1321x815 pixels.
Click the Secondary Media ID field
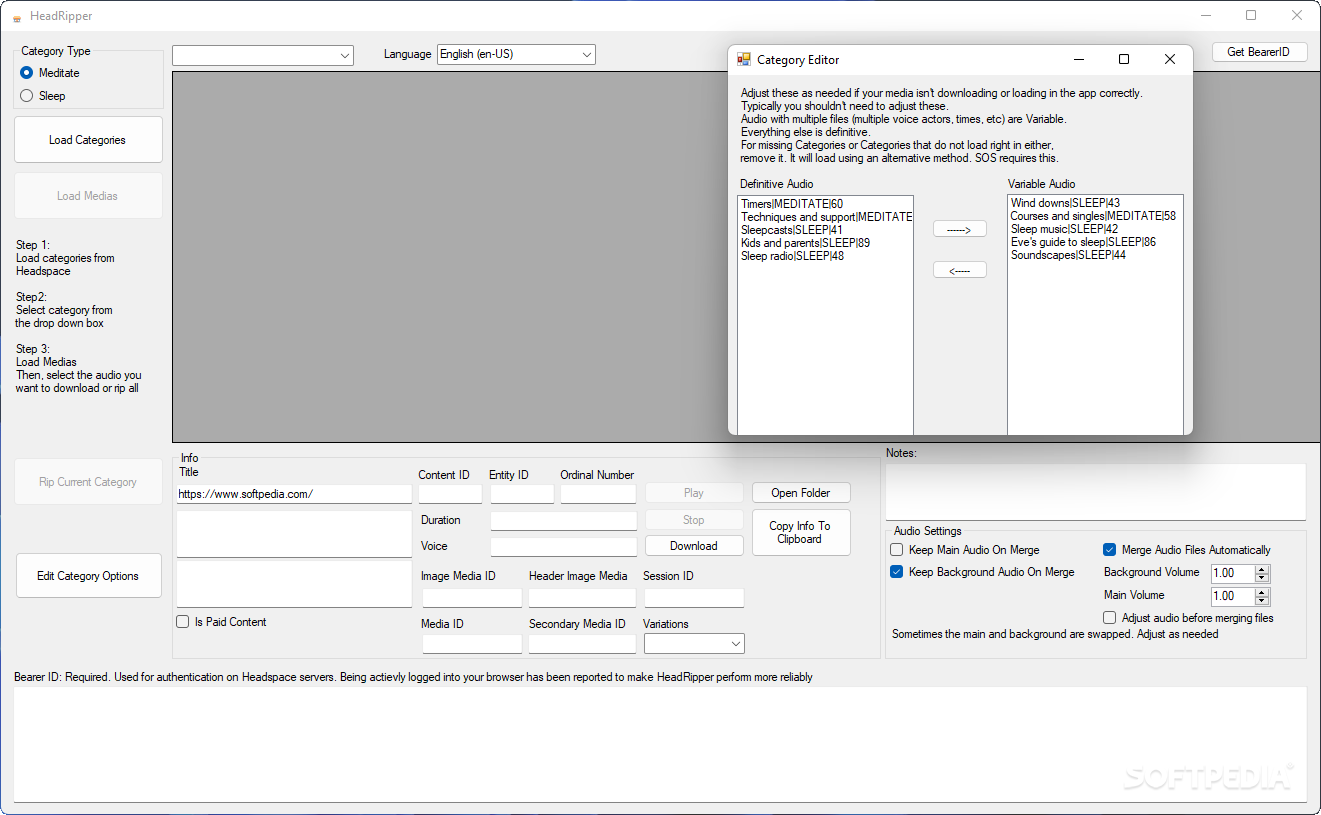[x=582, y=644]
